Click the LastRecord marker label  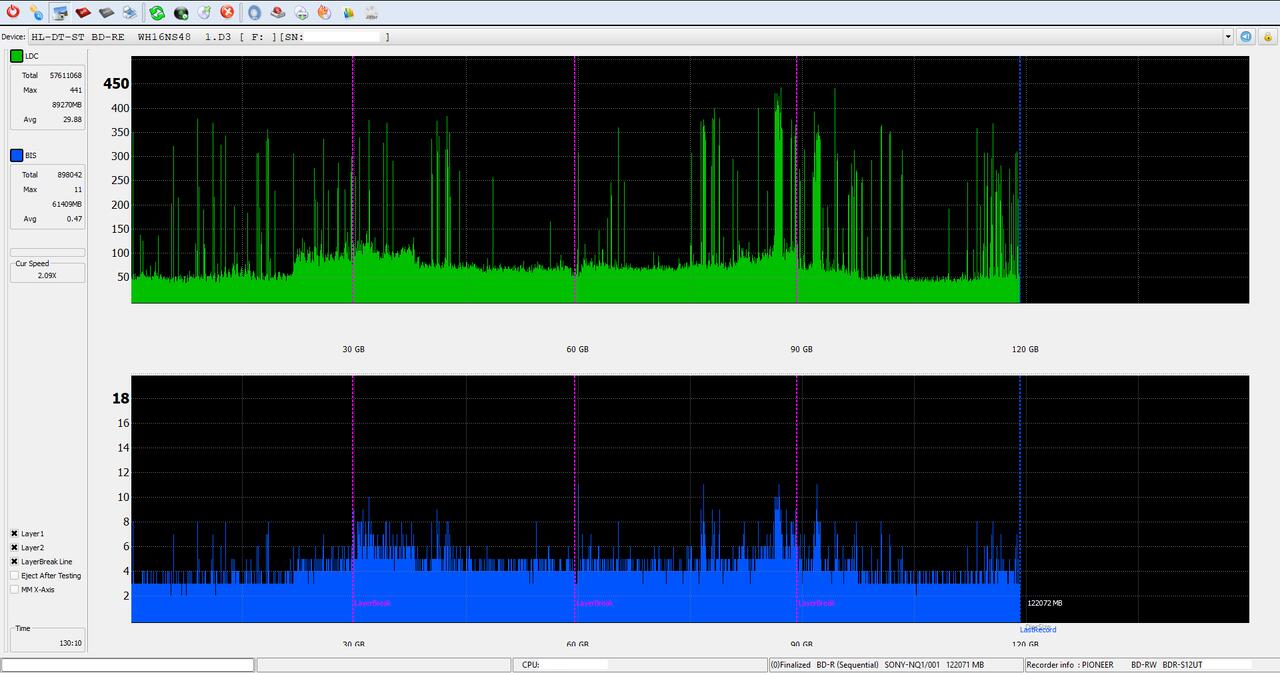(1038, 630)
